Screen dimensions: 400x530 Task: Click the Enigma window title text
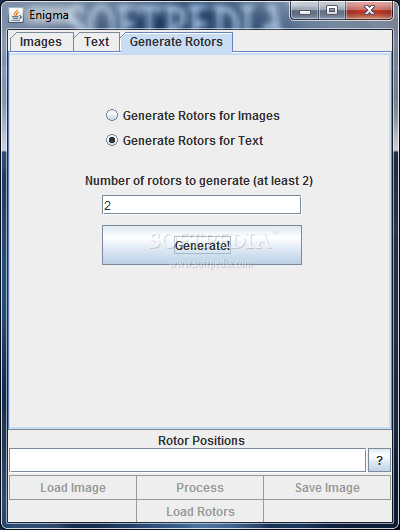click(x=49, y=15)
